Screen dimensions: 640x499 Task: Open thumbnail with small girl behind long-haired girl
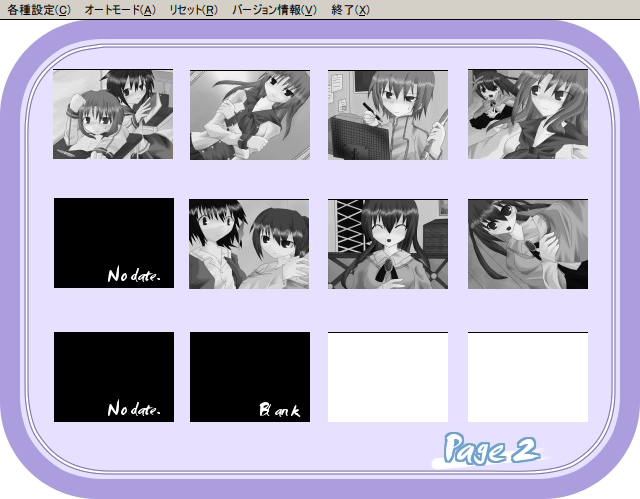[x=528, y=114]
